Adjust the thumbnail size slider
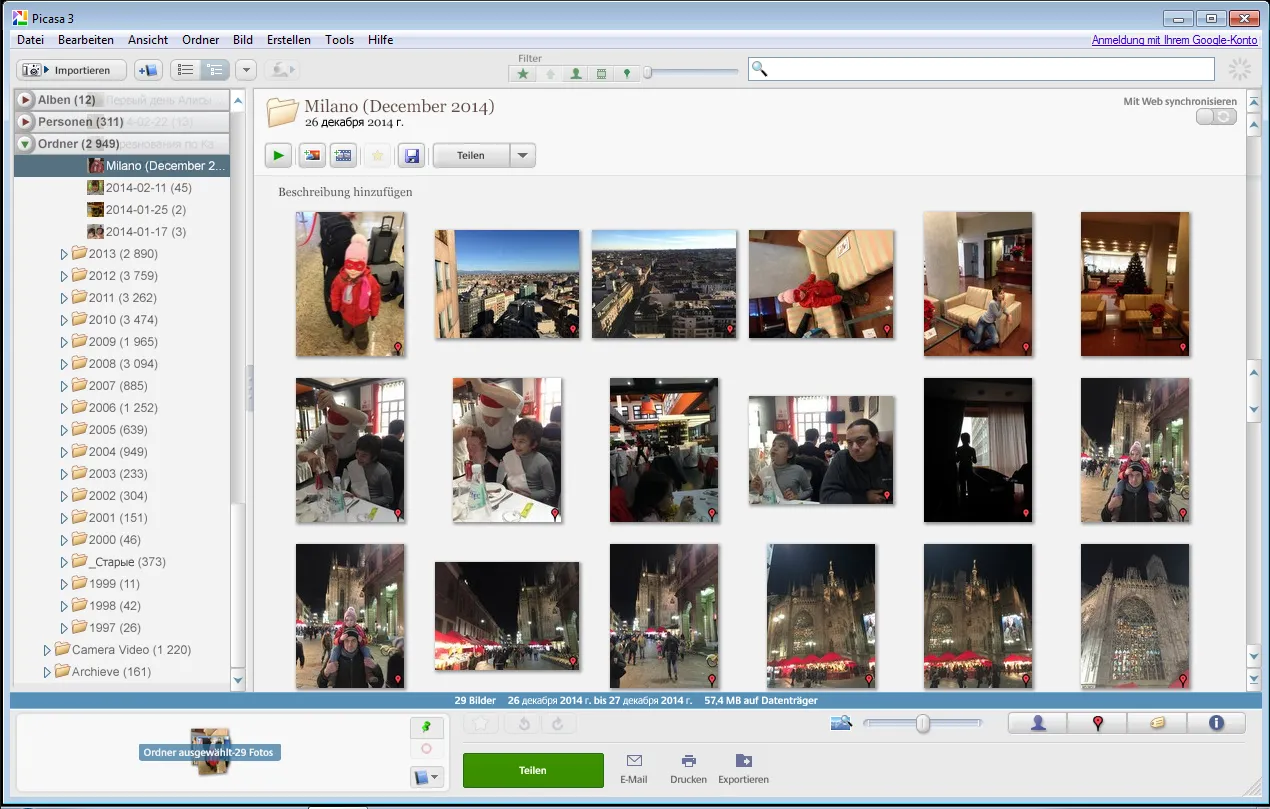Screen dimensions: 1270x809 click(923, 723)
